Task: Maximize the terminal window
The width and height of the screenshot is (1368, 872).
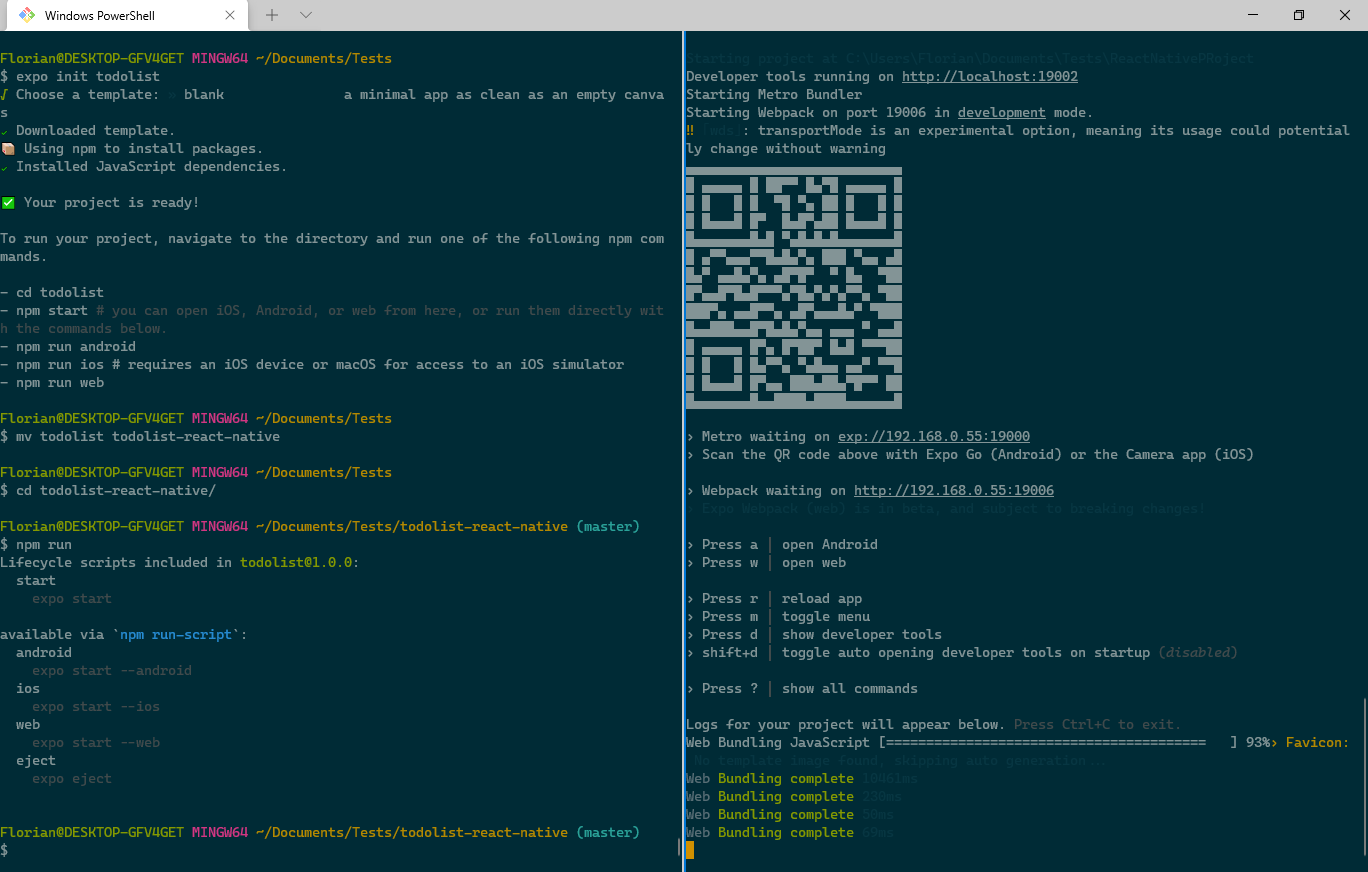Action: tap(1299, 15)
